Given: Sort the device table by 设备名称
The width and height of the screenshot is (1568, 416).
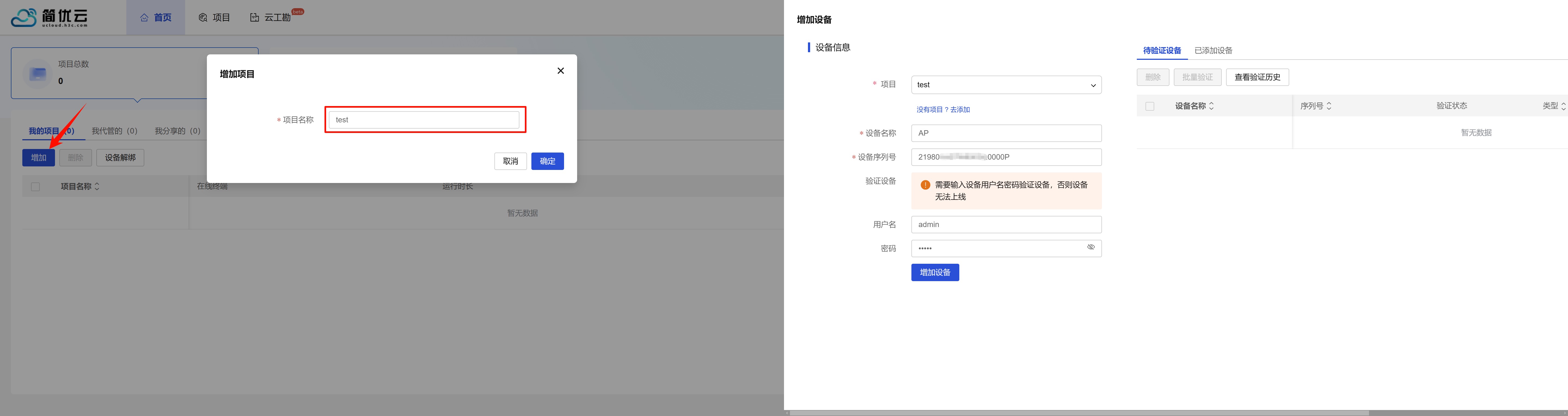Looking at the screenshot, I should [x=1211, y=106].
